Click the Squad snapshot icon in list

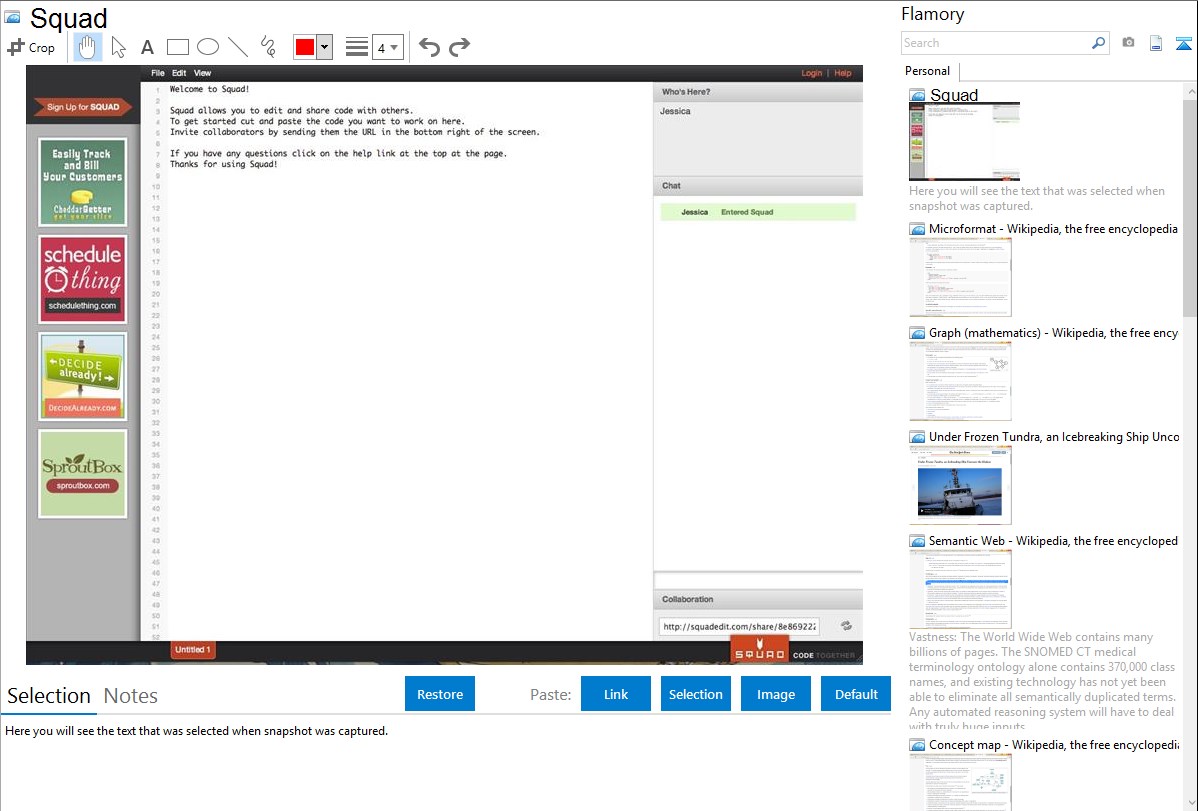(918, 96)
